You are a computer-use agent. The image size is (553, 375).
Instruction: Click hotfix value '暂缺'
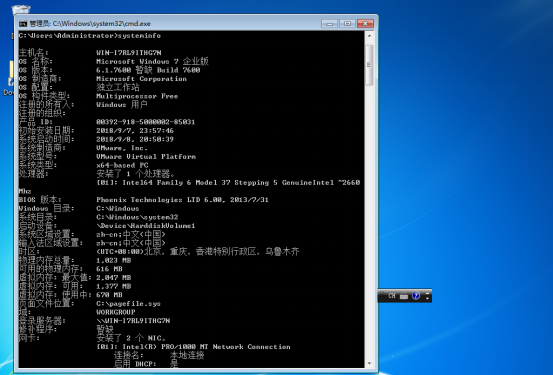pyautogui.click(x=105, y=329)
